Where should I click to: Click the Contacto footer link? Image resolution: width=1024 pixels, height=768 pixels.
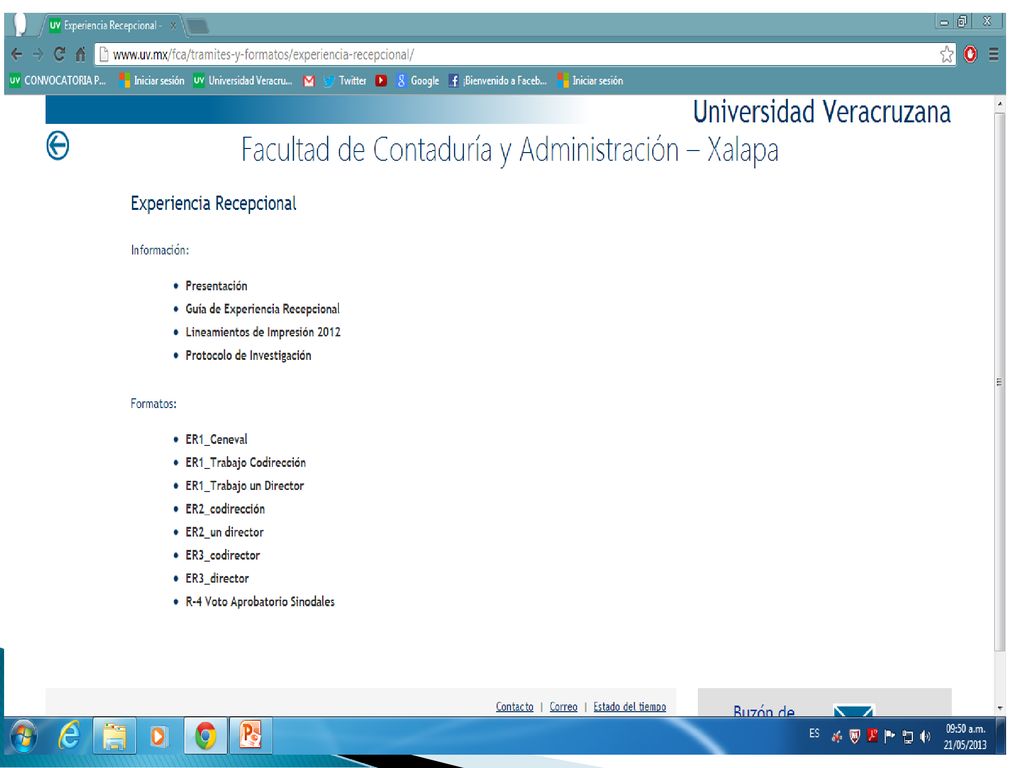pyautogui.click(x=515, y=707)
